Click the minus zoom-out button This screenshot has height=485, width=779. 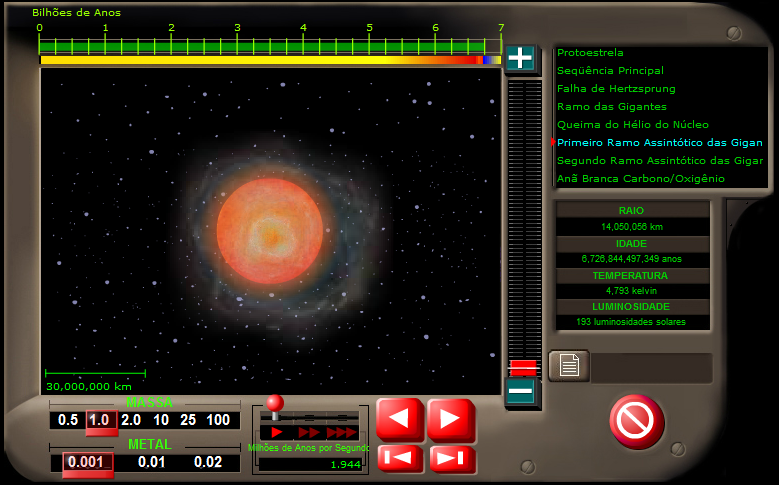coord(520,391)
